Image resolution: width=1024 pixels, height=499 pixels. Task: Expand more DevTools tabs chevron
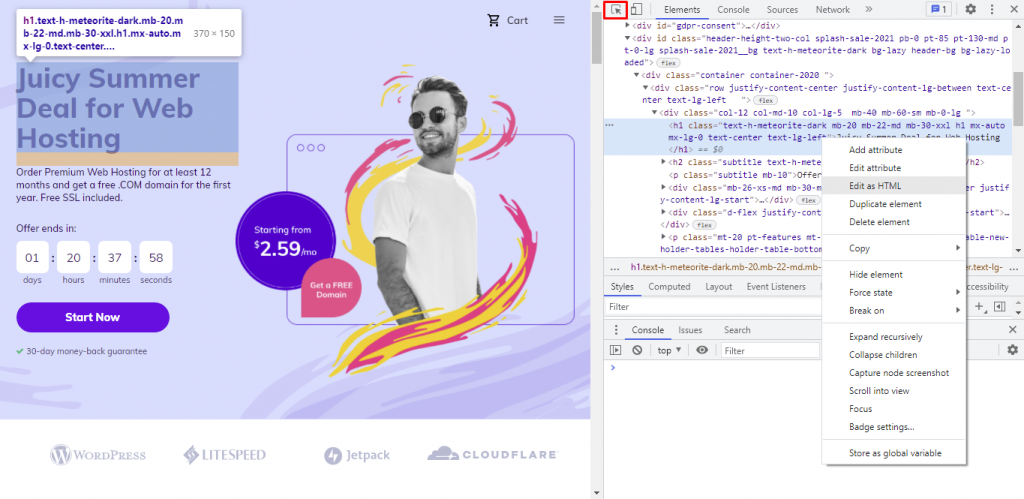click(x=869, y=9)
